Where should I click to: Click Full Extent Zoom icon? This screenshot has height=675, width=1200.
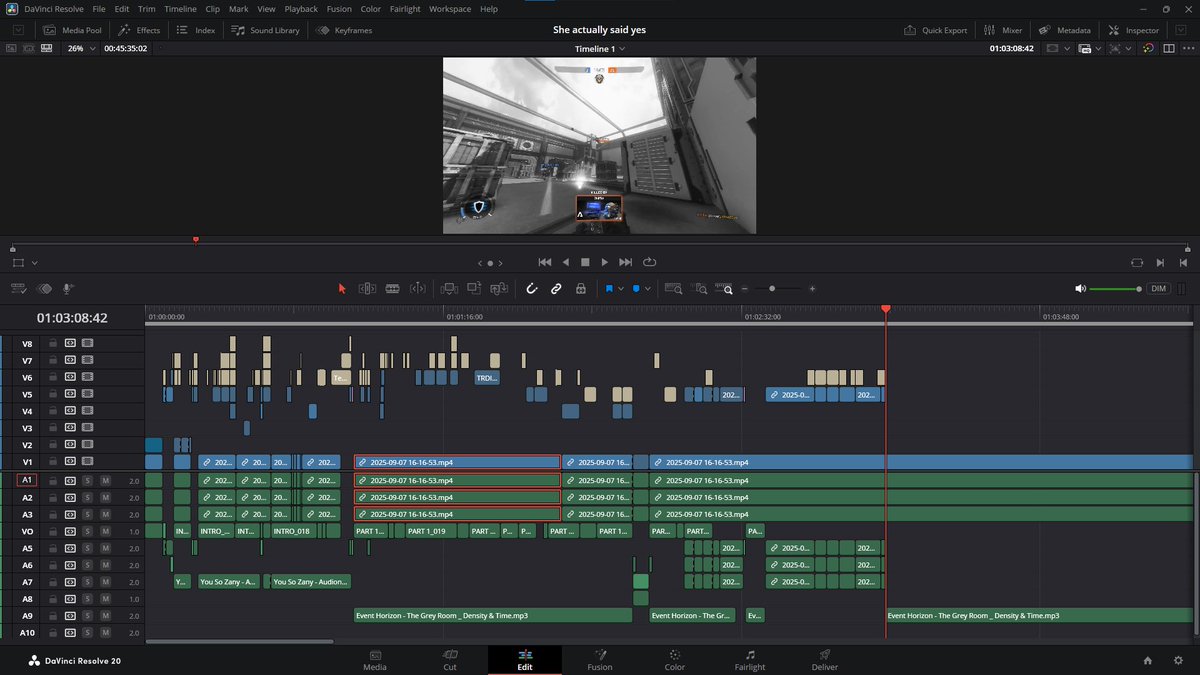point(673,288)
